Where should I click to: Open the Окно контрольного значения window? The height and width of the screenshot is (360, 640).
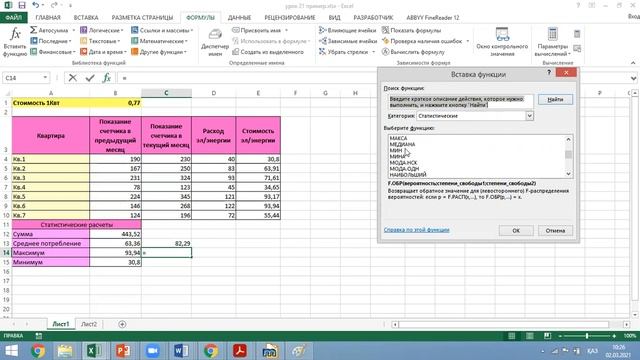tap(502, 42)
